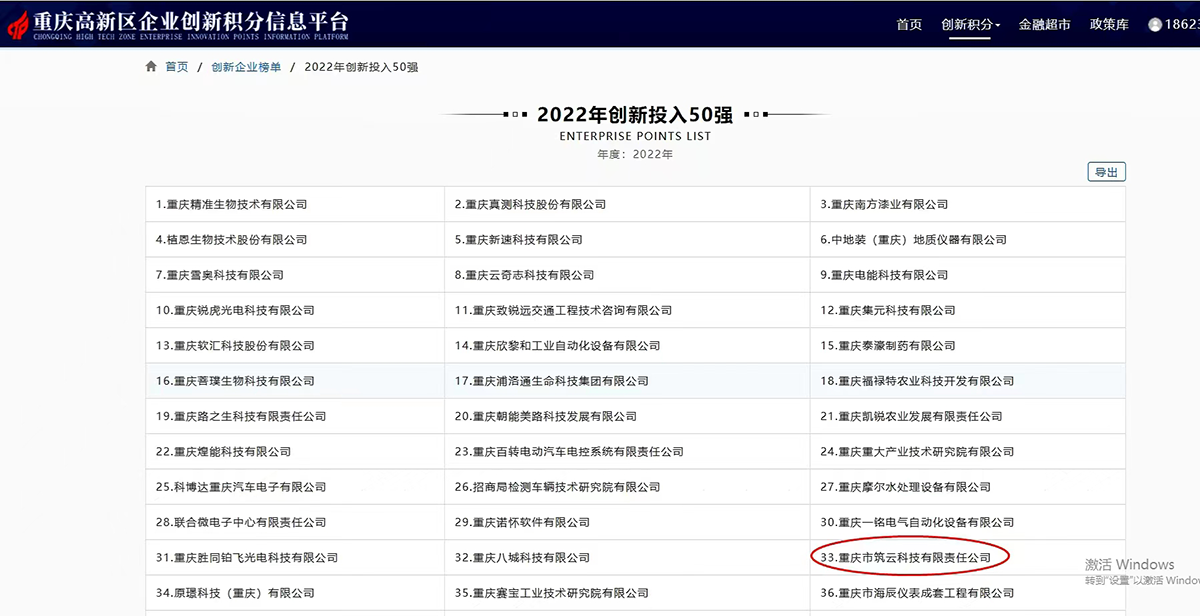Select '2.重庆真测科技股份有限公司'
1200x616 pixels.
530,204
